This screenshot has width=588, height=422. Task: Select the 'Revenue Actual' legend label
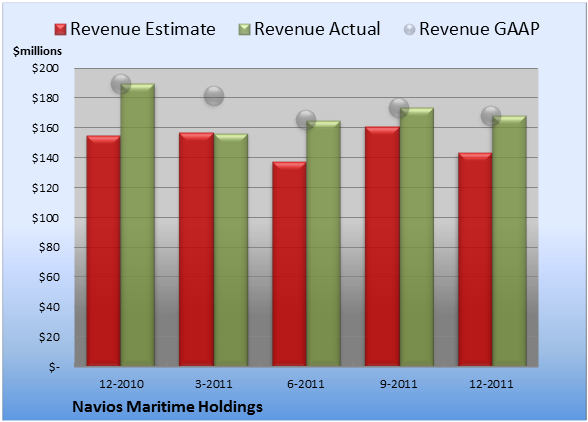pyautogui.click(x=317, y=29)
